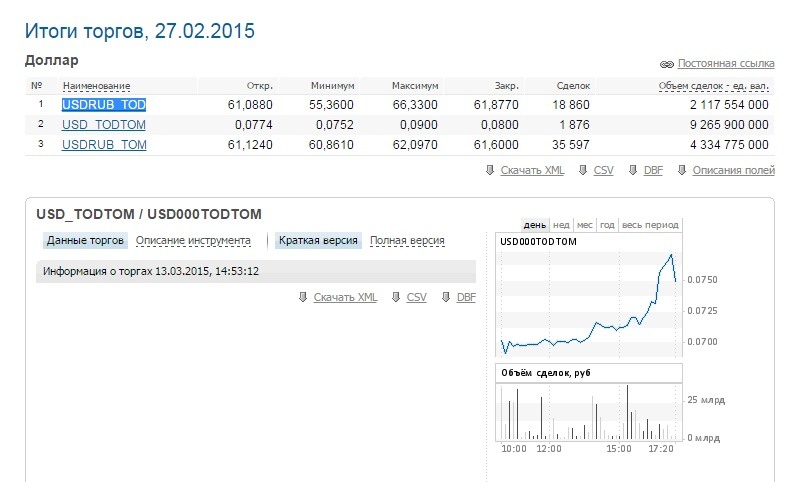This screenshot has width=800, height=482.
Task: Switch to the Данные торгов tab
Action: click(86, 240)
